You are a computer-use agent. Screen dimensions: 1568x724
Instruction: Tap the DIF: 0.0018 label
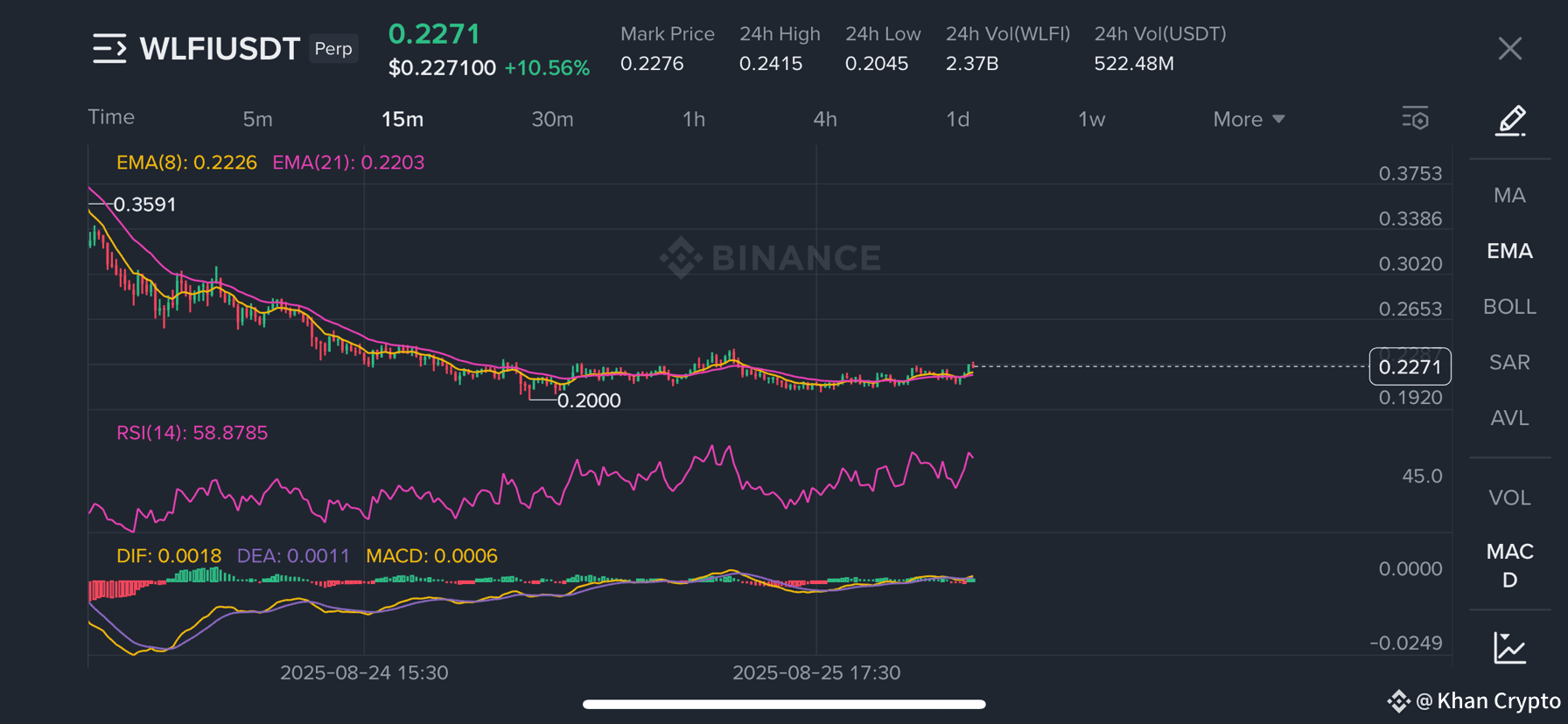point(169,556)
